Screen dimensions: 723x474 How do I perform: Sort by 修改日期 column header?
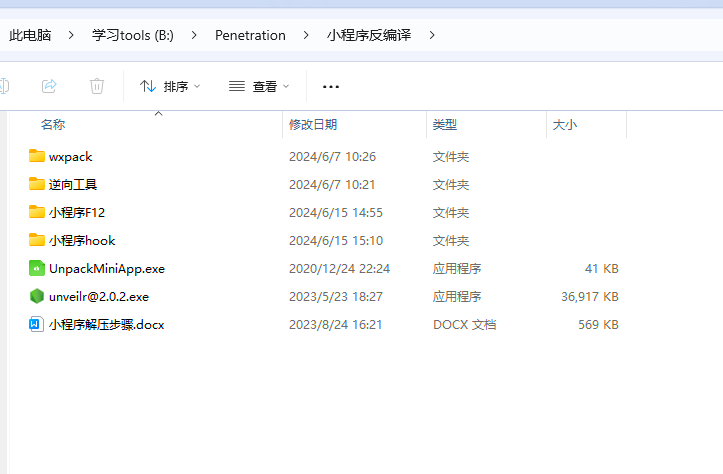point(313,125)
